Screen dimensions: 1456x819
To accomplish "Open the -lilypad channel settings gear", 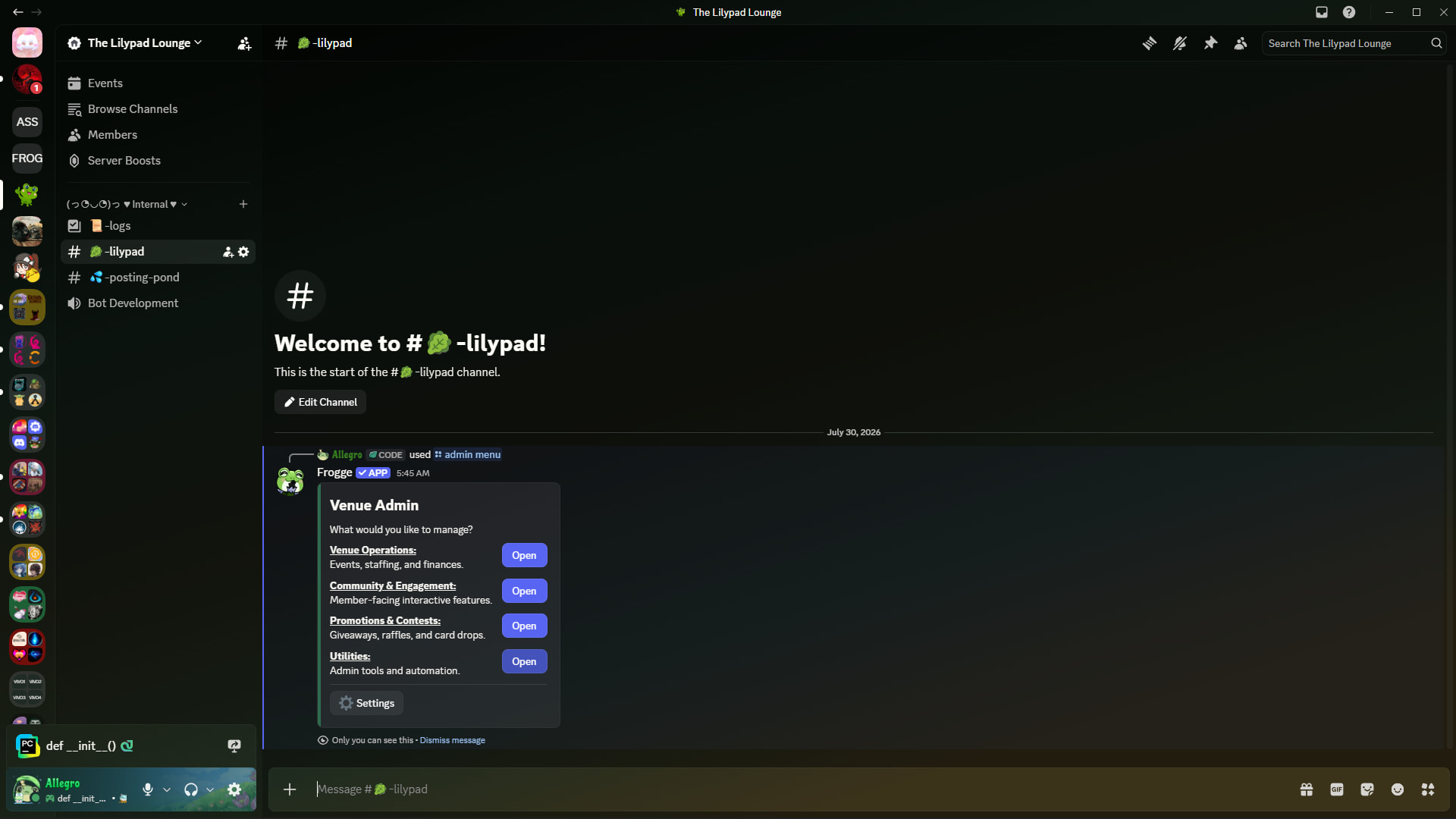I will click(243, 252).
